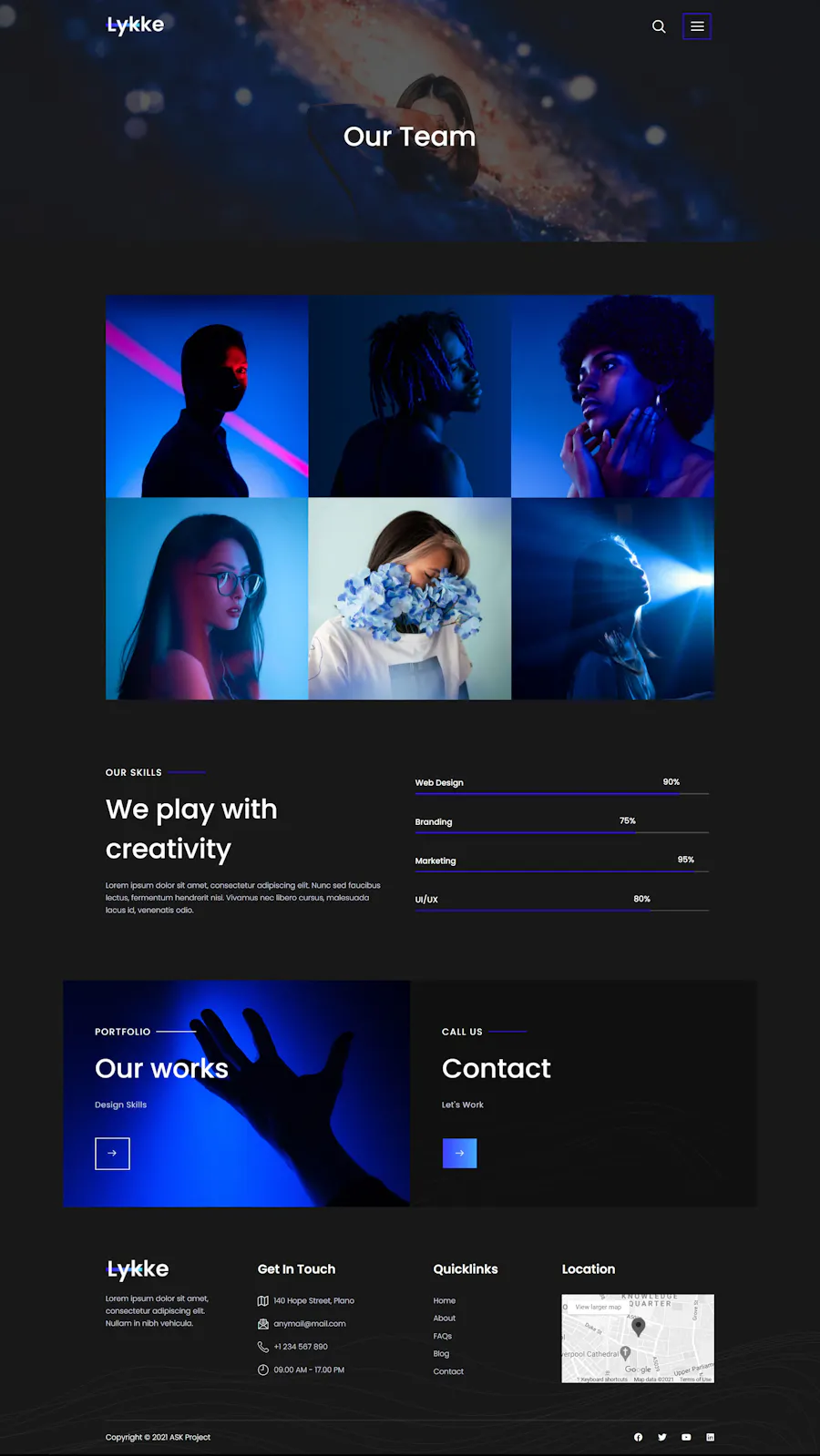The height and width of the screenshot is (1456, 820).
Task: Open the hamburger menu button
Action: pyautogui.click(x=697, y=26)
